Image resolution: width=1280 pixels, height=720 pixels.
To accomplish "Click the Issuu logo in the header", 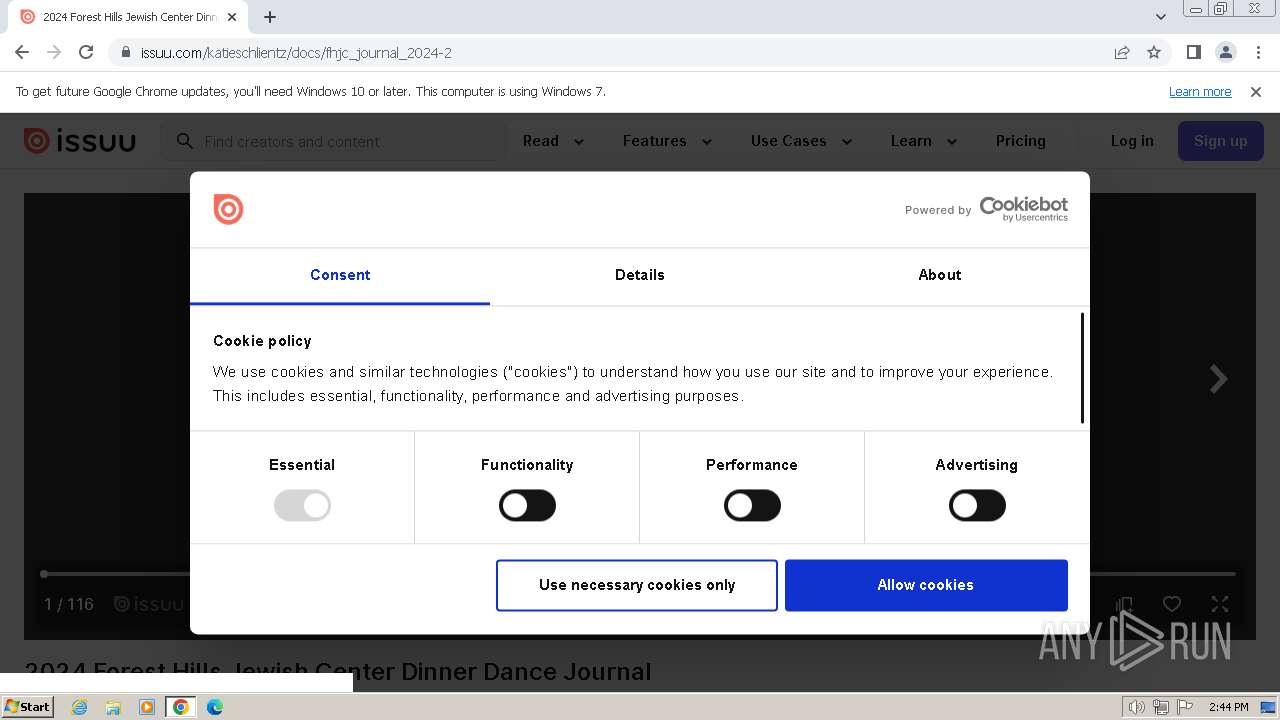I will [80, 141].
